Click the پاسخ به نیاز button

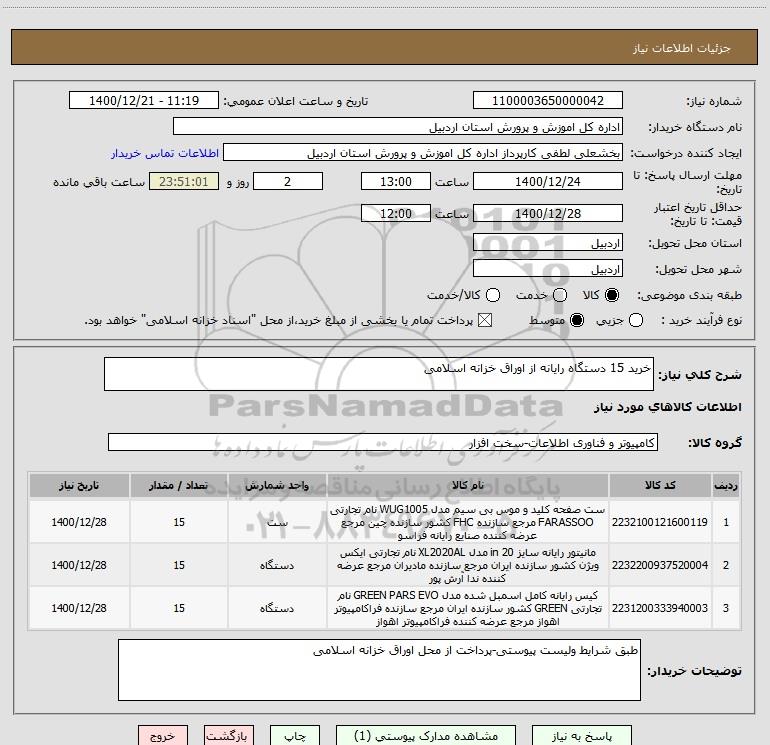point(581,736)
